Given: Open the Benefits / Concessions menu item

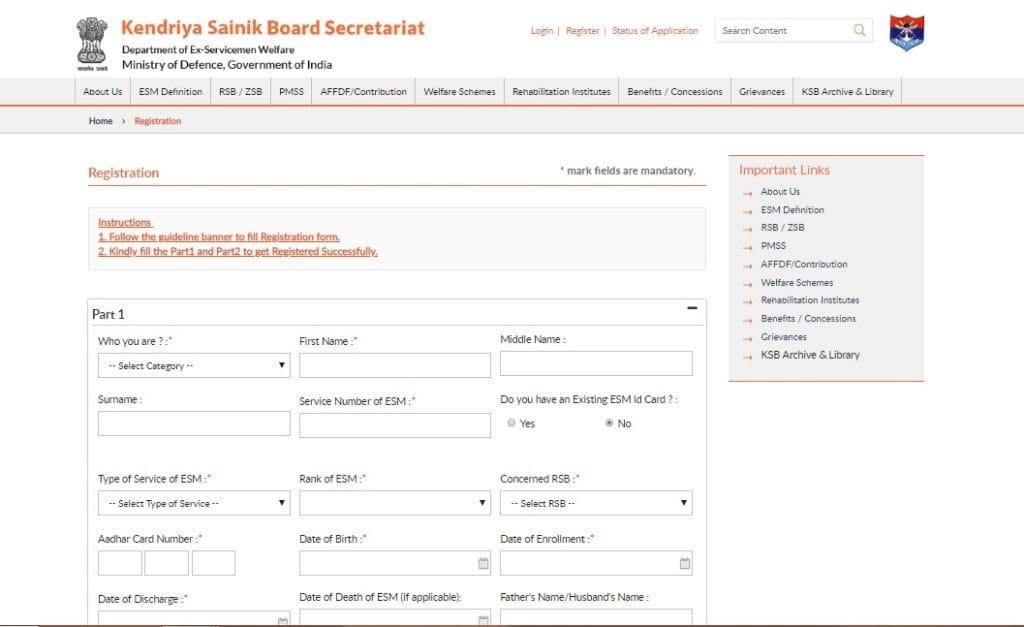Looking at the screenshot, I should click(675, 91).
